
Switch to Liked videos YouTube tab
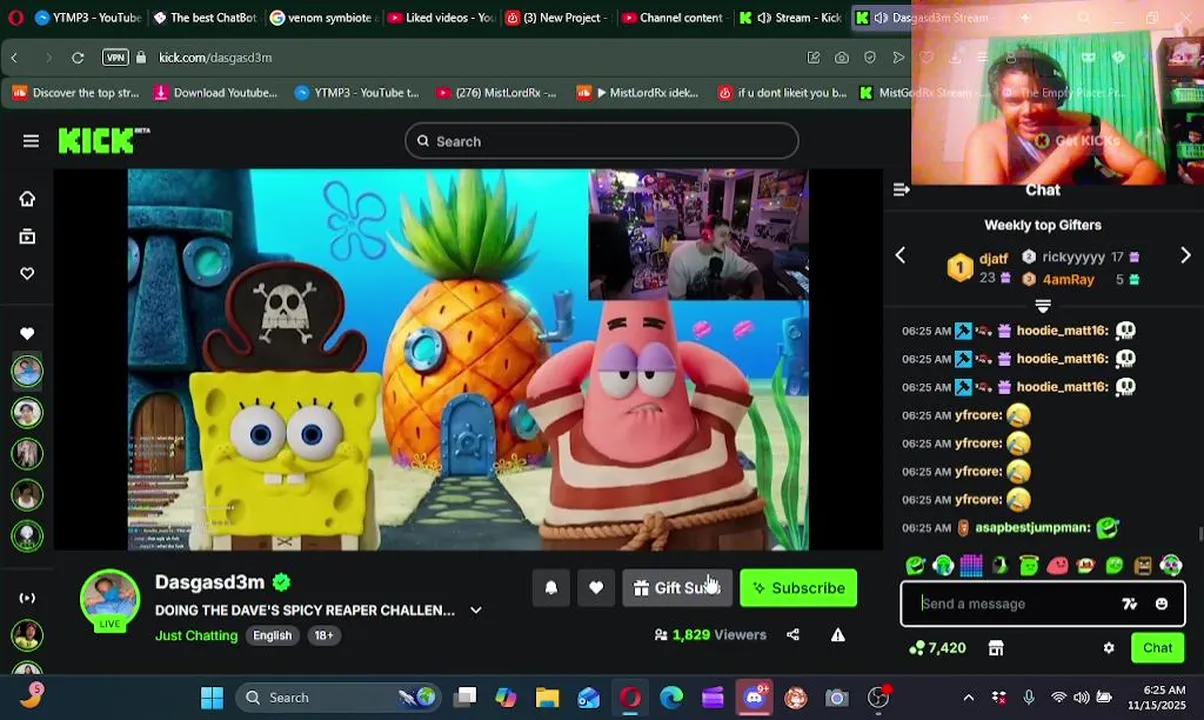coord(441,17)
